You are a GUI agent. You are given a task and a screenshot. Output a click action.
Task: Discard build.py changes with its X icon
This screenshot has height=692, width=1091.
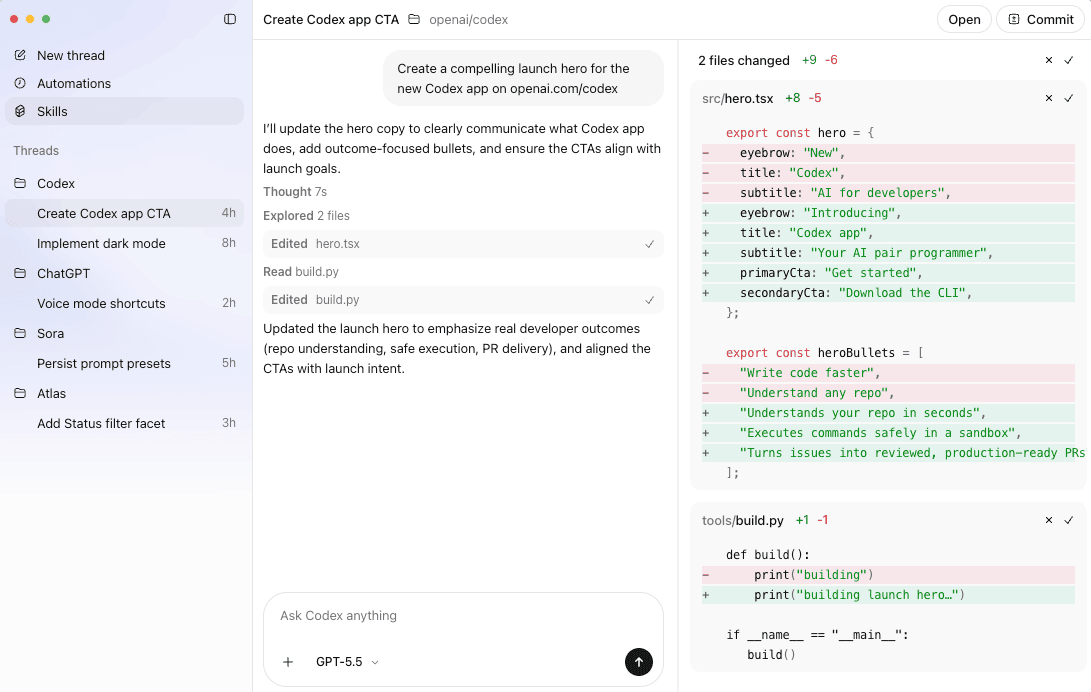1049,520
